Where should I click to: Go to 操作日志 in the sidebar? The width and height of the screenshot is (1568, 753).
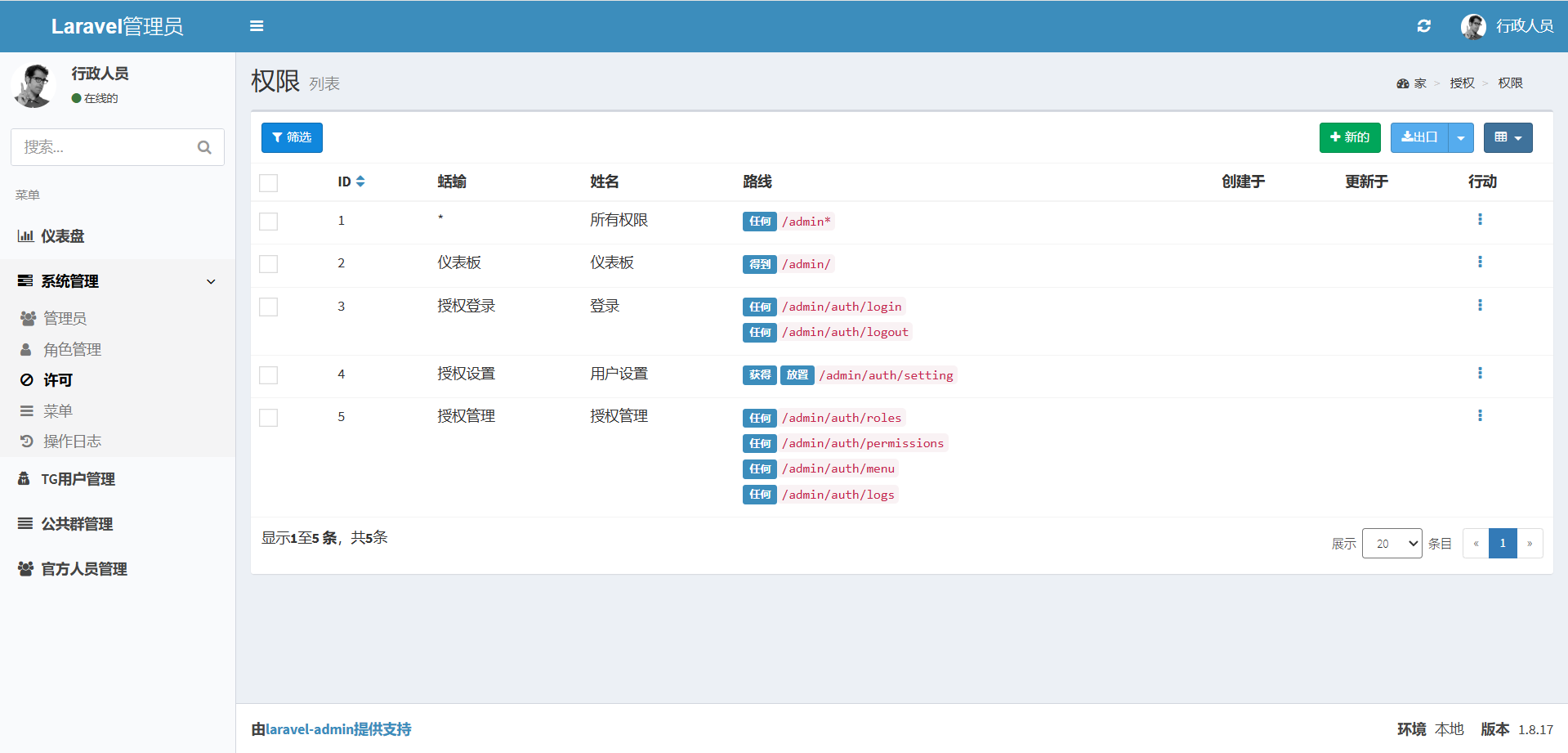pos(72,441)
